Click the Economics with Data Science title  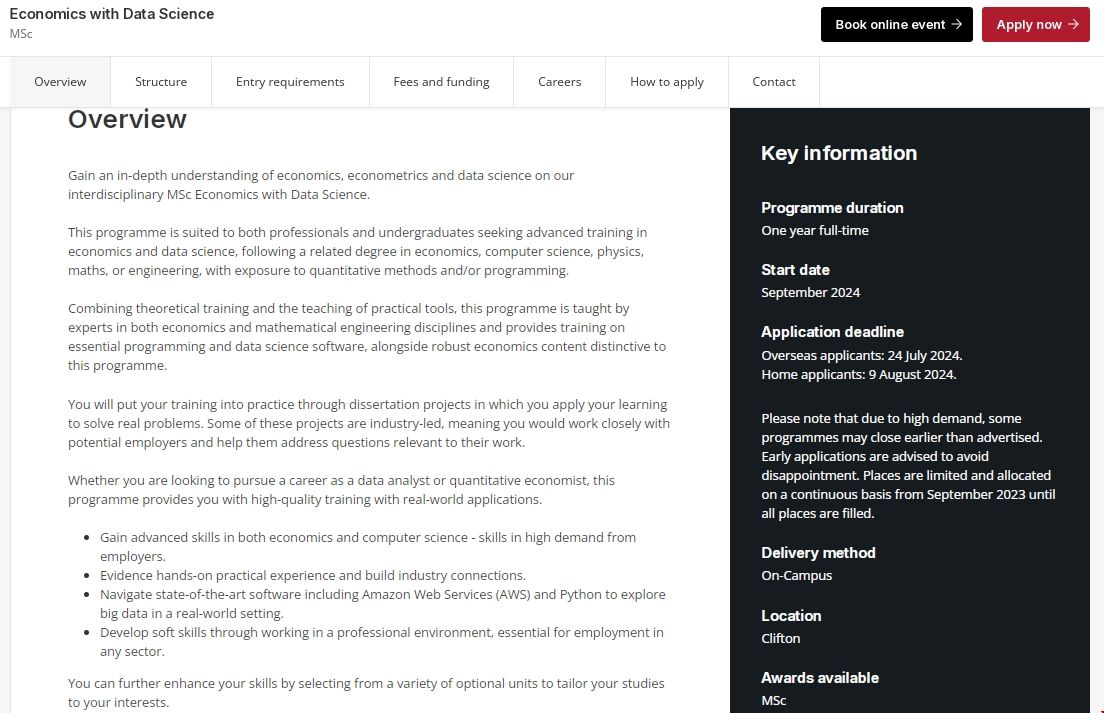click(112, 14)
